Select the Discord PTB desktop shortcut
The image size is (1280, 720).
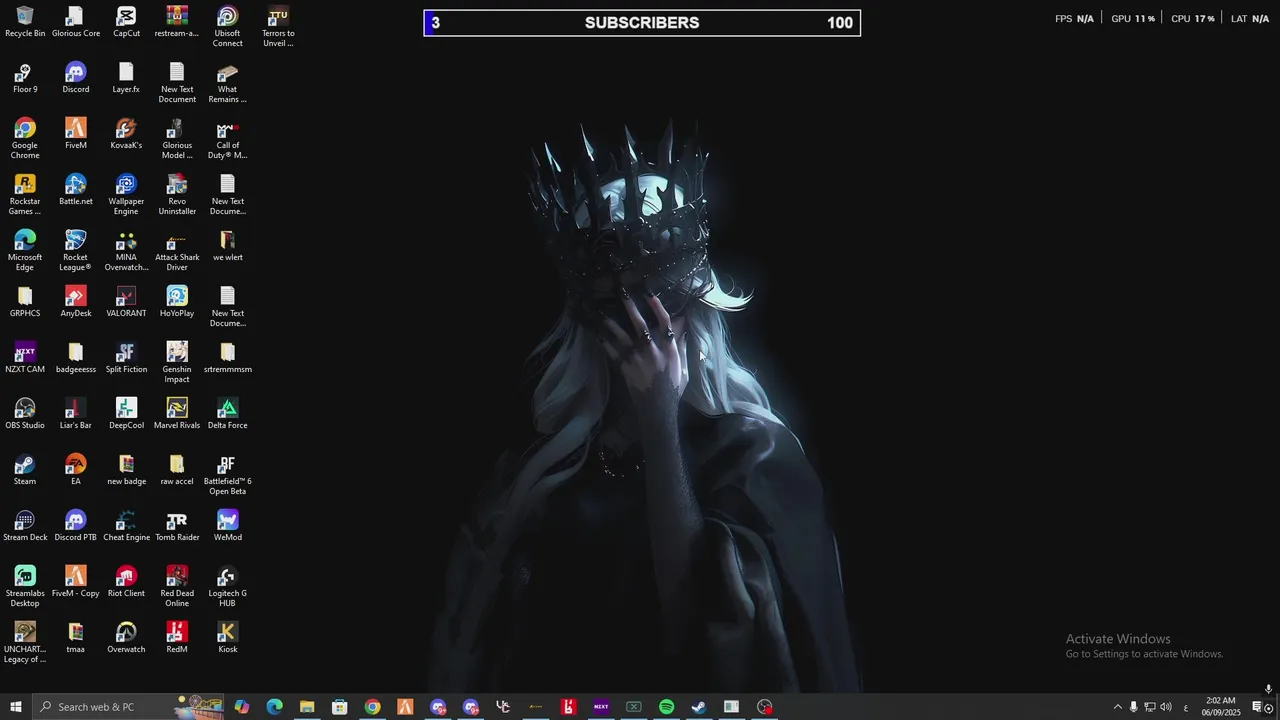pyautogui.click(x=76, y=526)
